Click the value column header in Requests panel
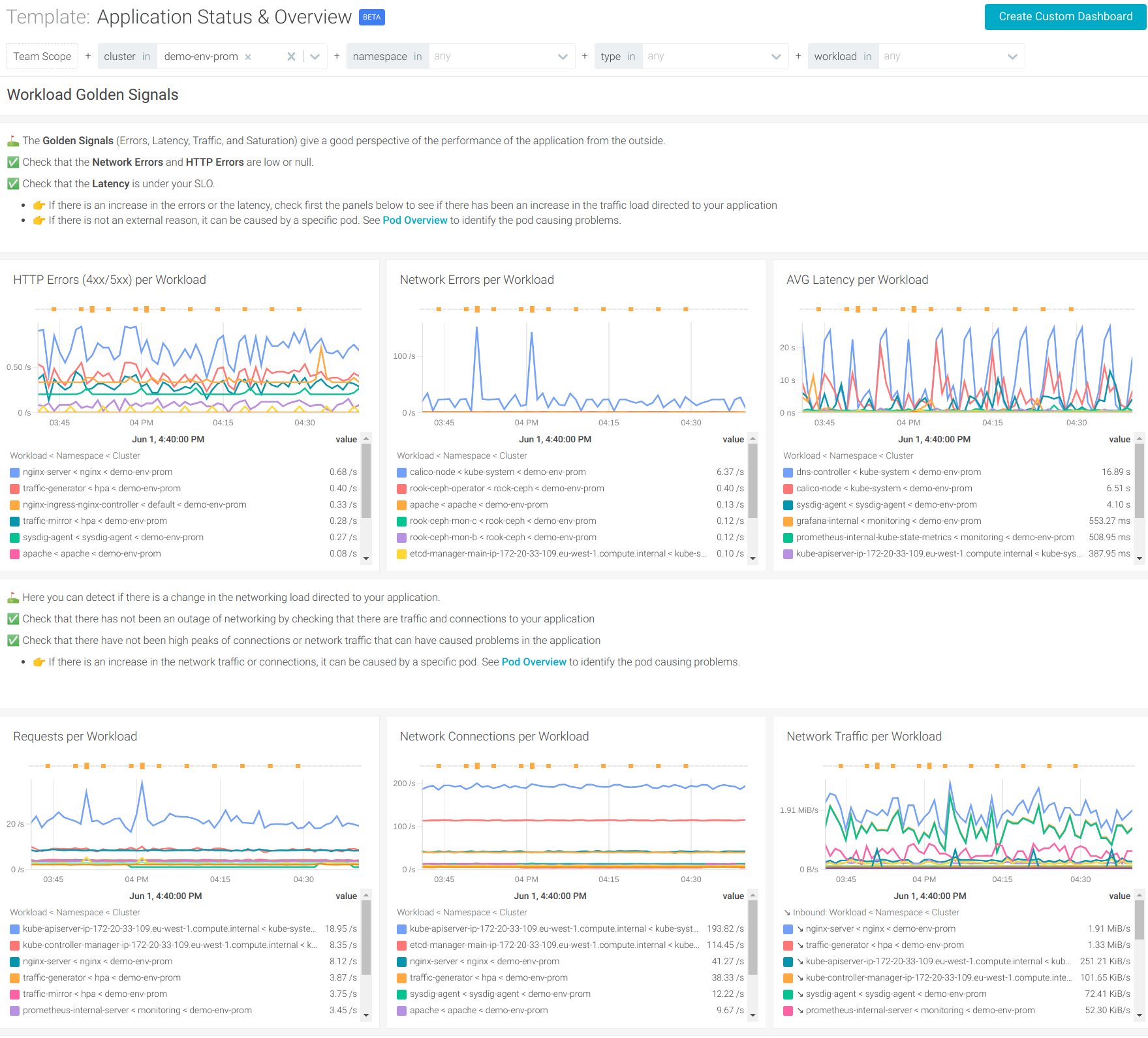 point(346,896)
